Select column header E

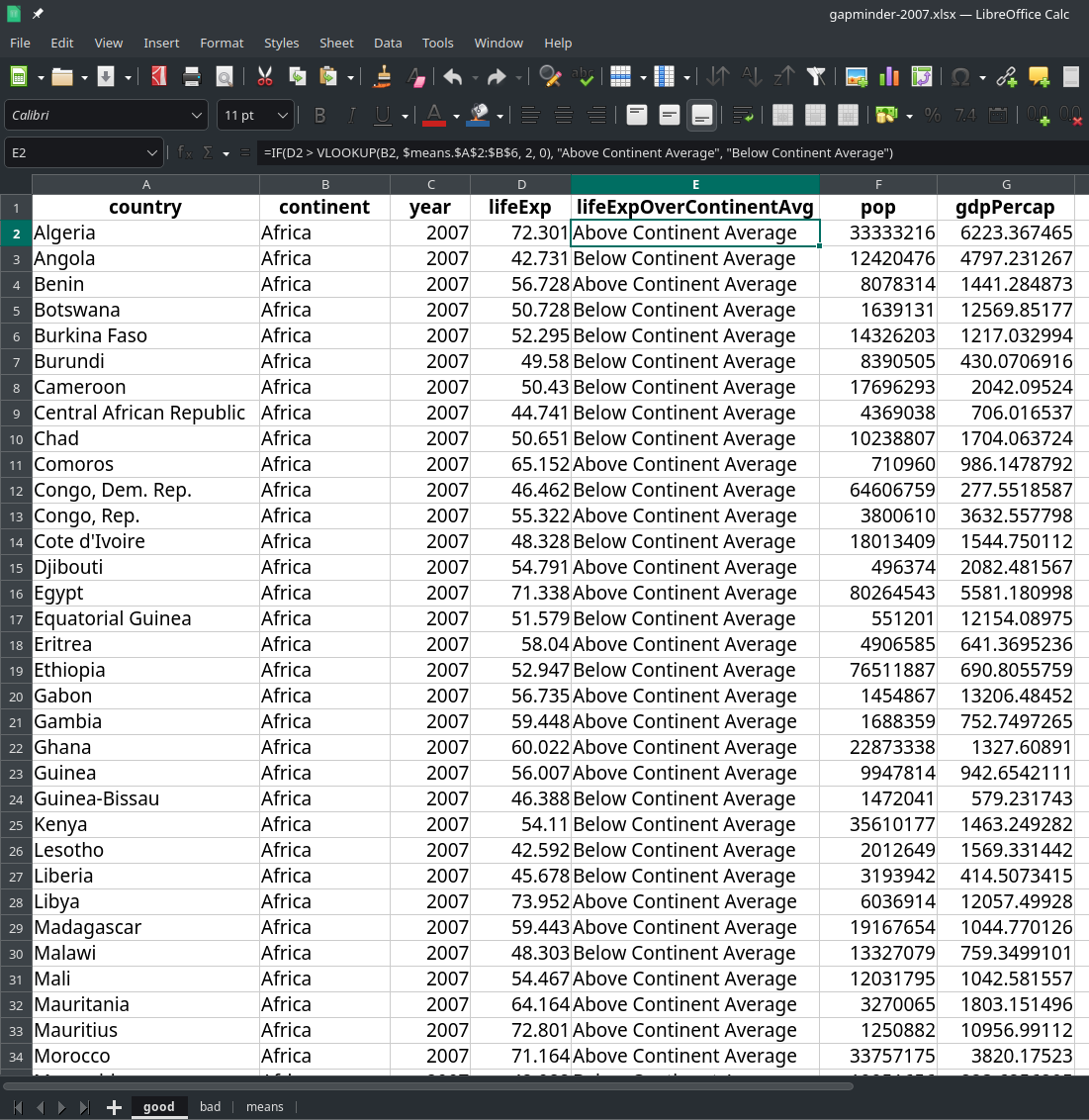click(x=694, y=185)
